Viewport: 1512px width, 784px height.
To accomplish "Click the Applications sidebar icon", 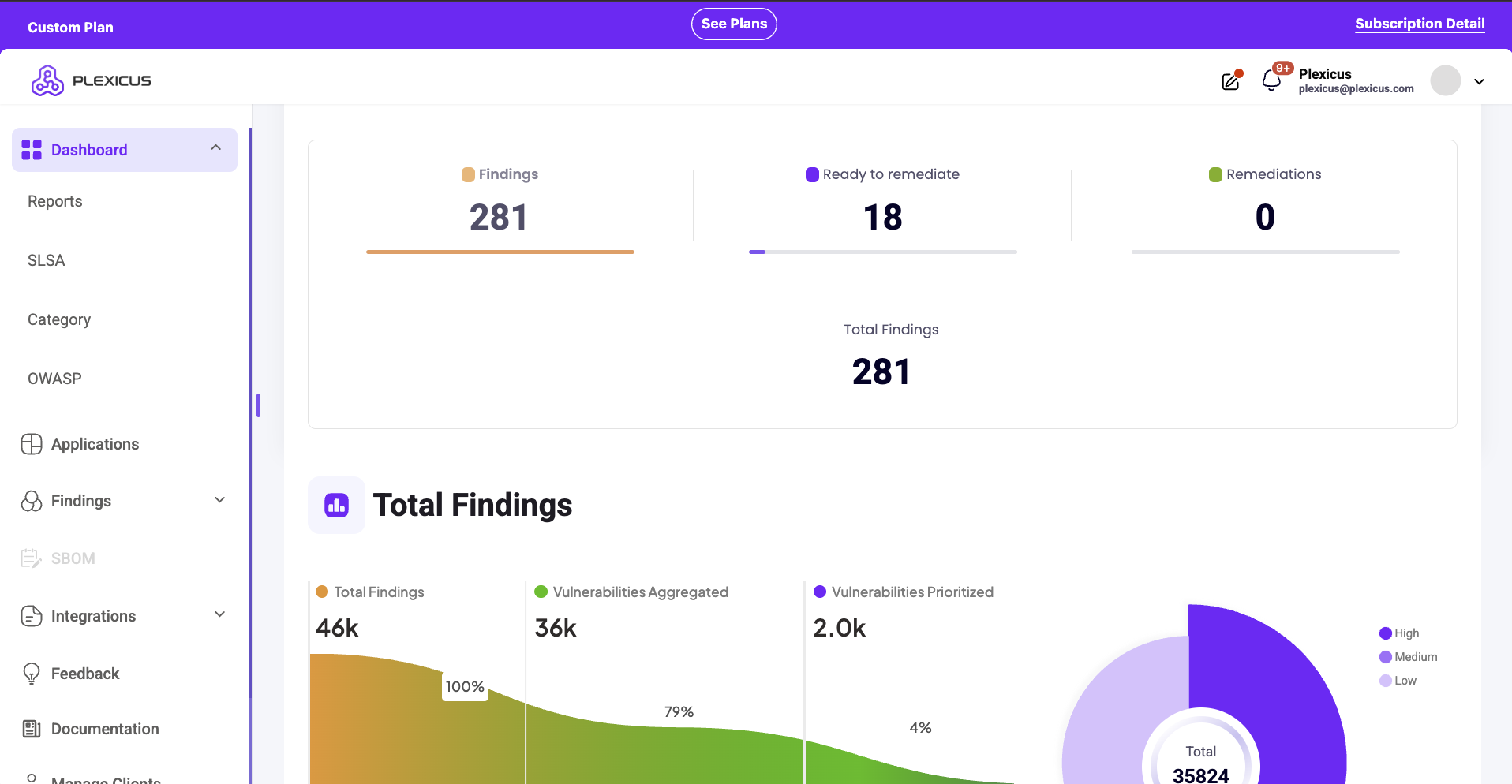I will (32, 444).
